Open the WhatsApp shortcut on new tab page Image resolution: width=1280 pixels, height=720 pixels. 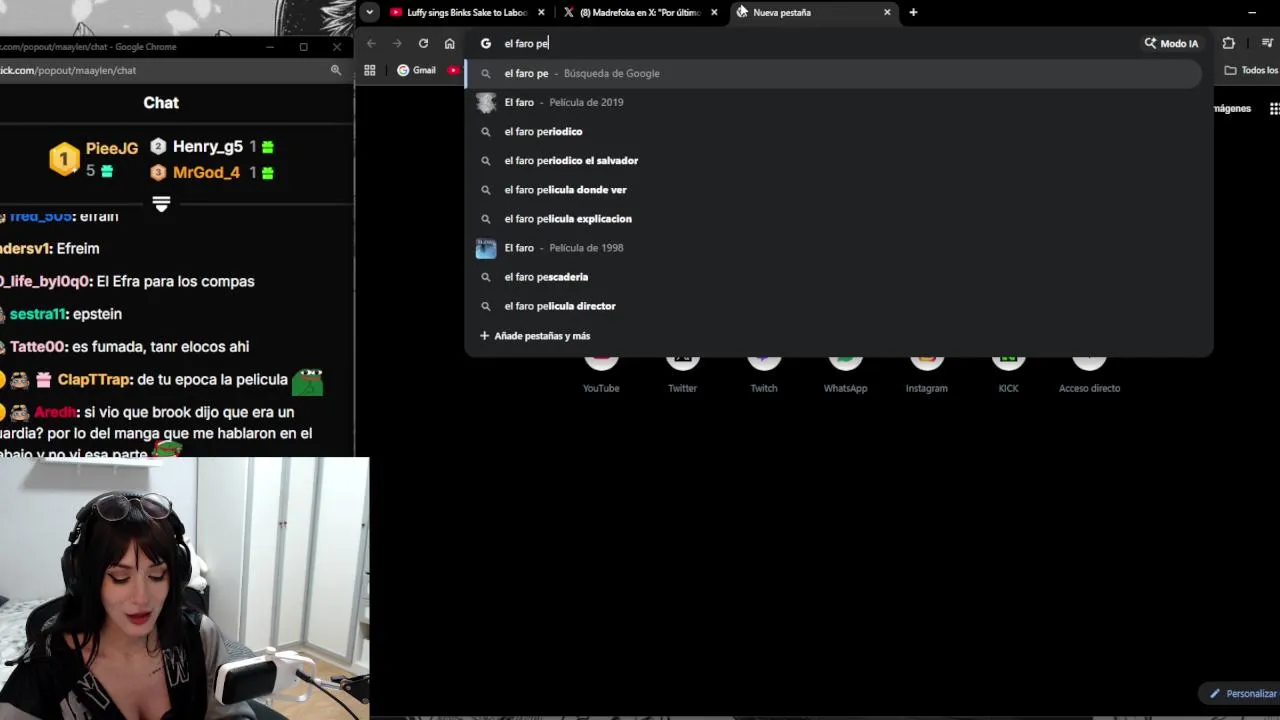[845, 374]
